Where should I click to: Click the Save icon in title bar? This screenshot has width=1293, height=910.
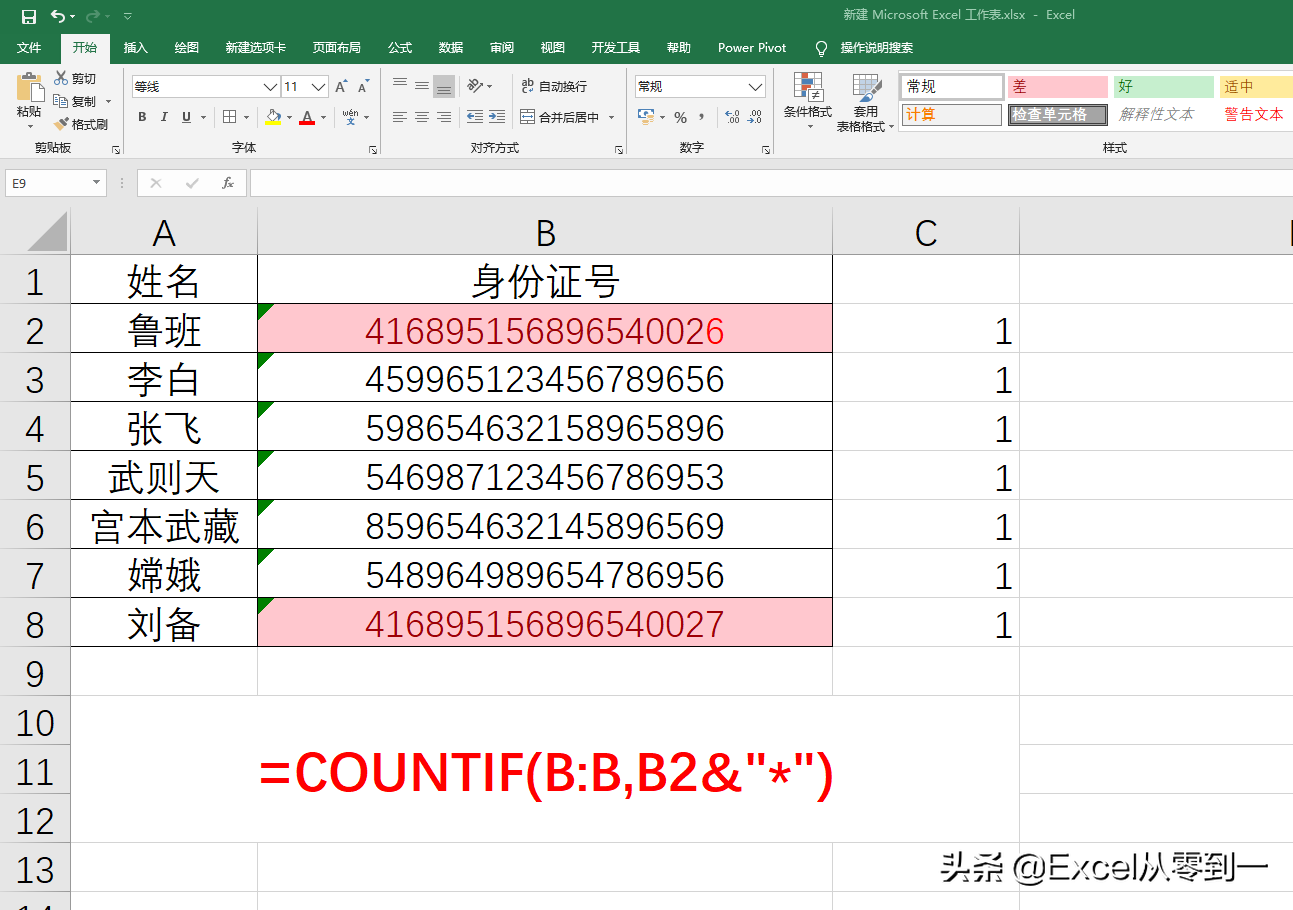29,16
